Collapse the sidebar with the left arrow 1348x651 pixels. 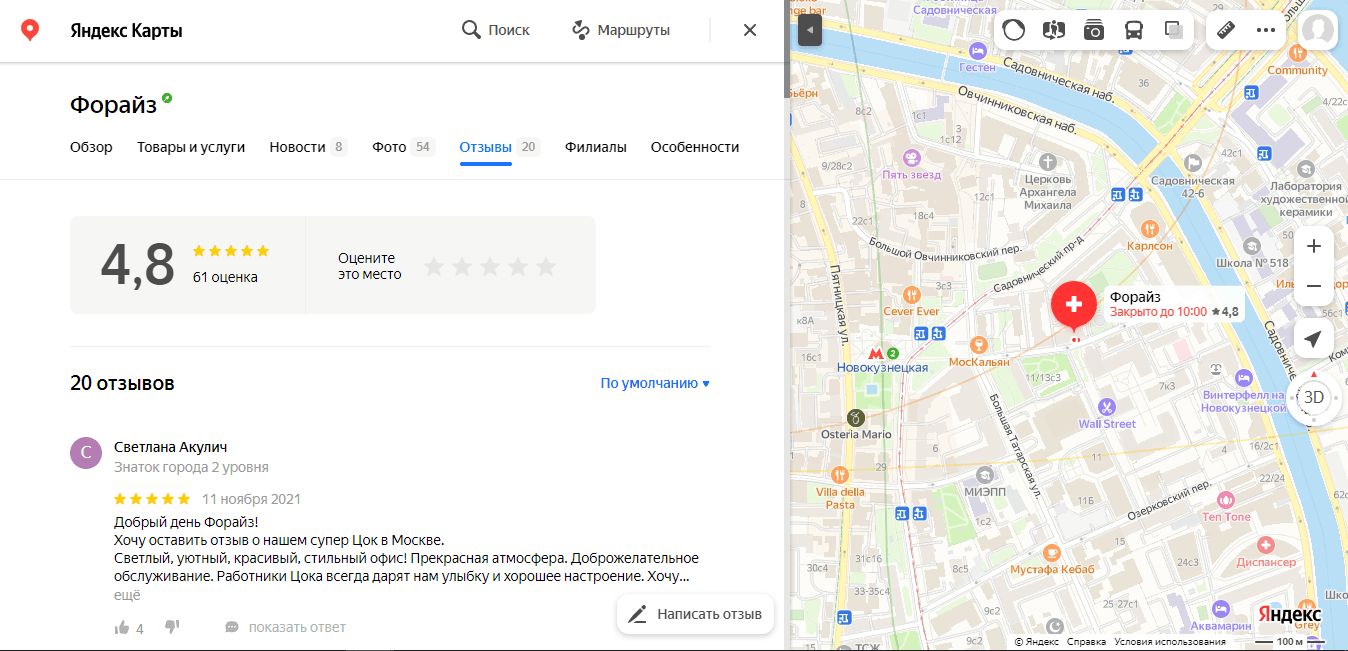point(809,30)
